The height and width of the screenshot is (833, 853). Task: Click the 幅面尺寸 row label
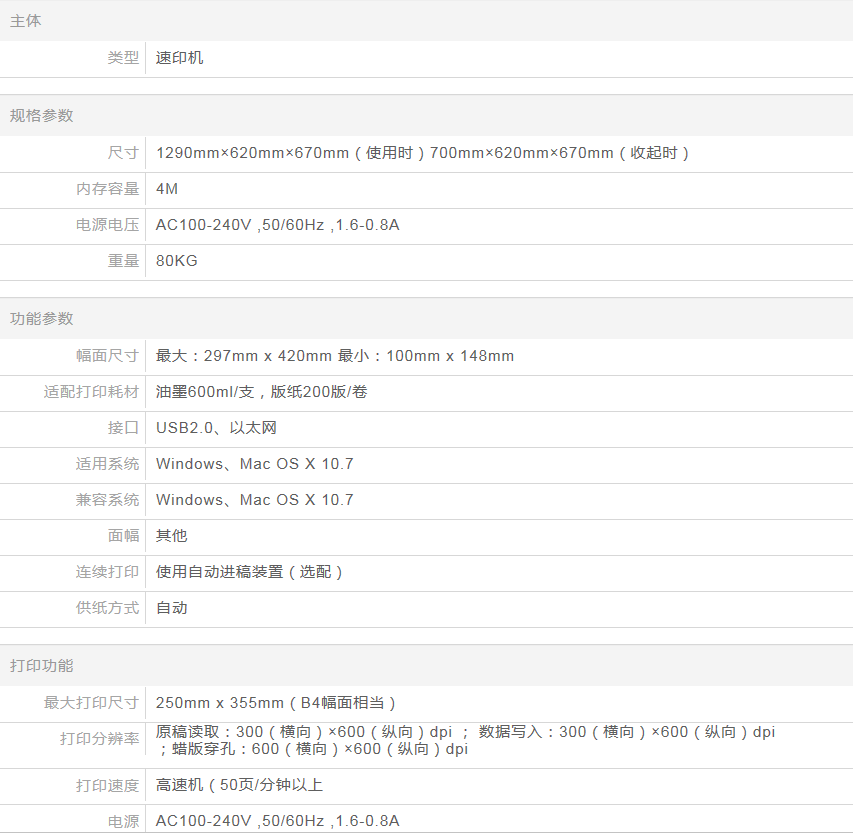[x=108, y=356]
